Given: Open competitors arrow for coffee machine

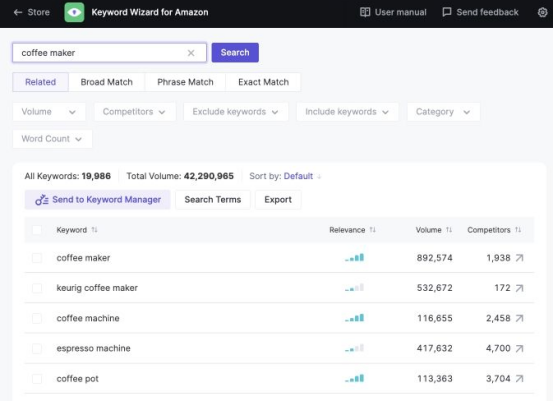Looking at the screenshot, I should (519, 318).
